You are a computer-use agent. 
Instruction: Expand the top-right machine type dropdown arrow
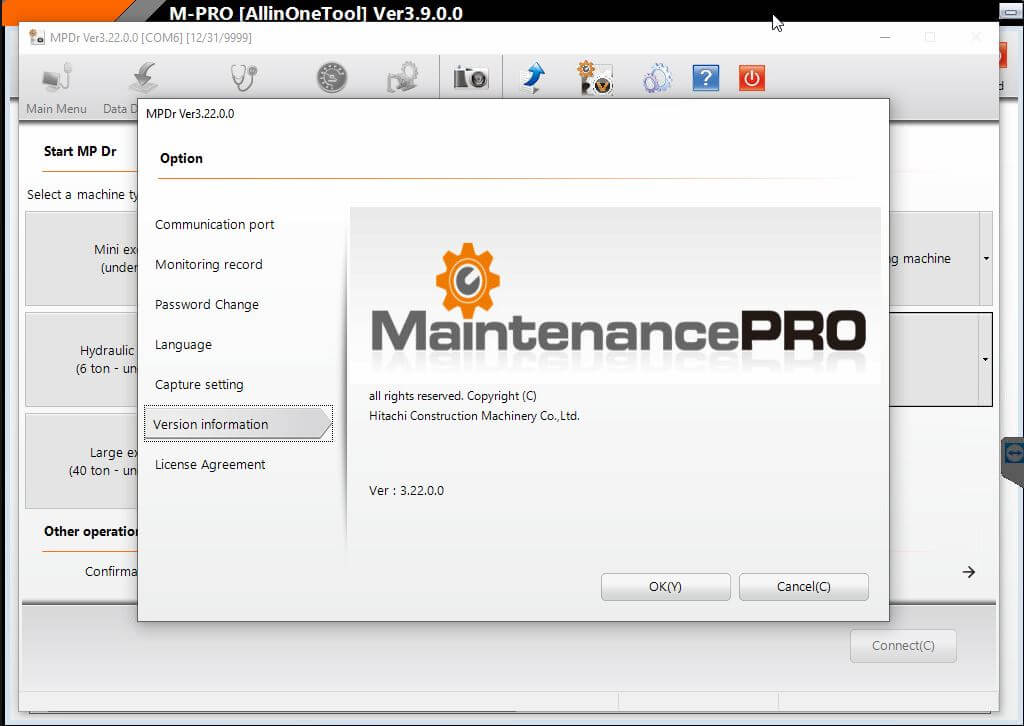click(986, 258)
